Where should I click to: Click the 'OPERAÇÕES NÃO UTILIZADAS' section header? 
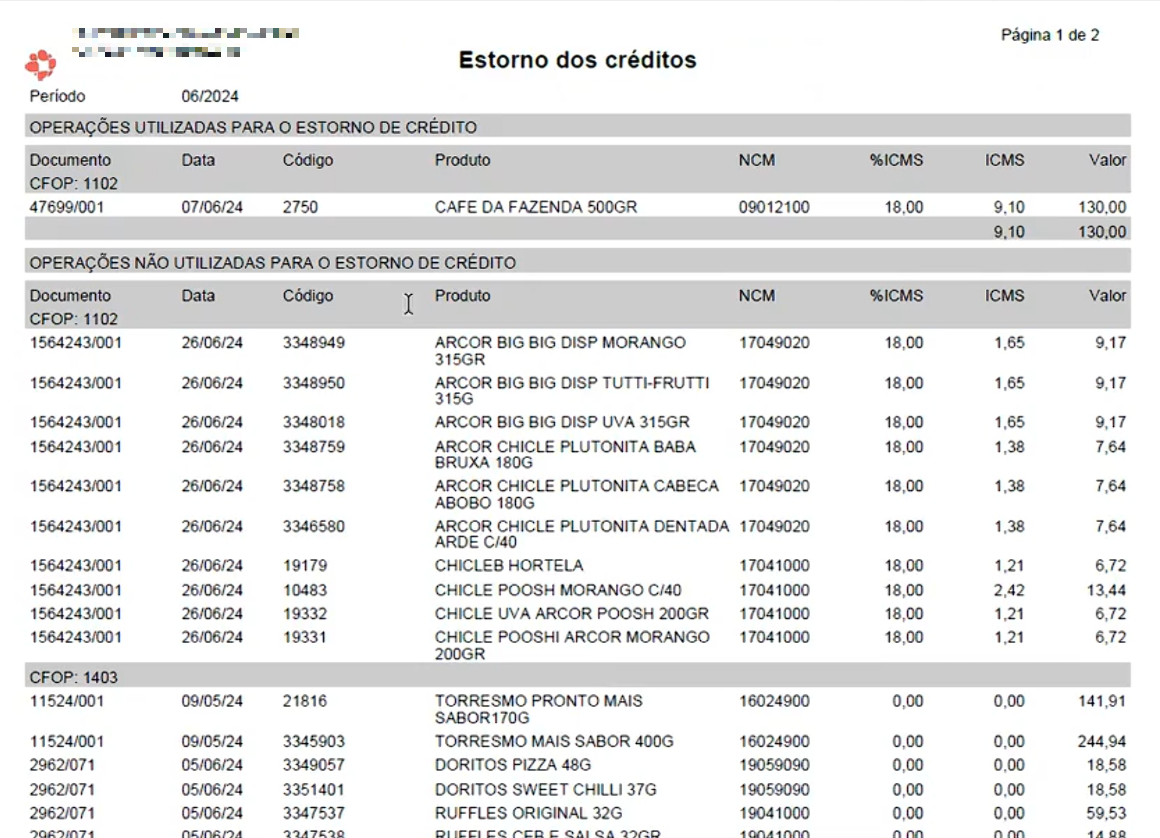click(272, 263)
